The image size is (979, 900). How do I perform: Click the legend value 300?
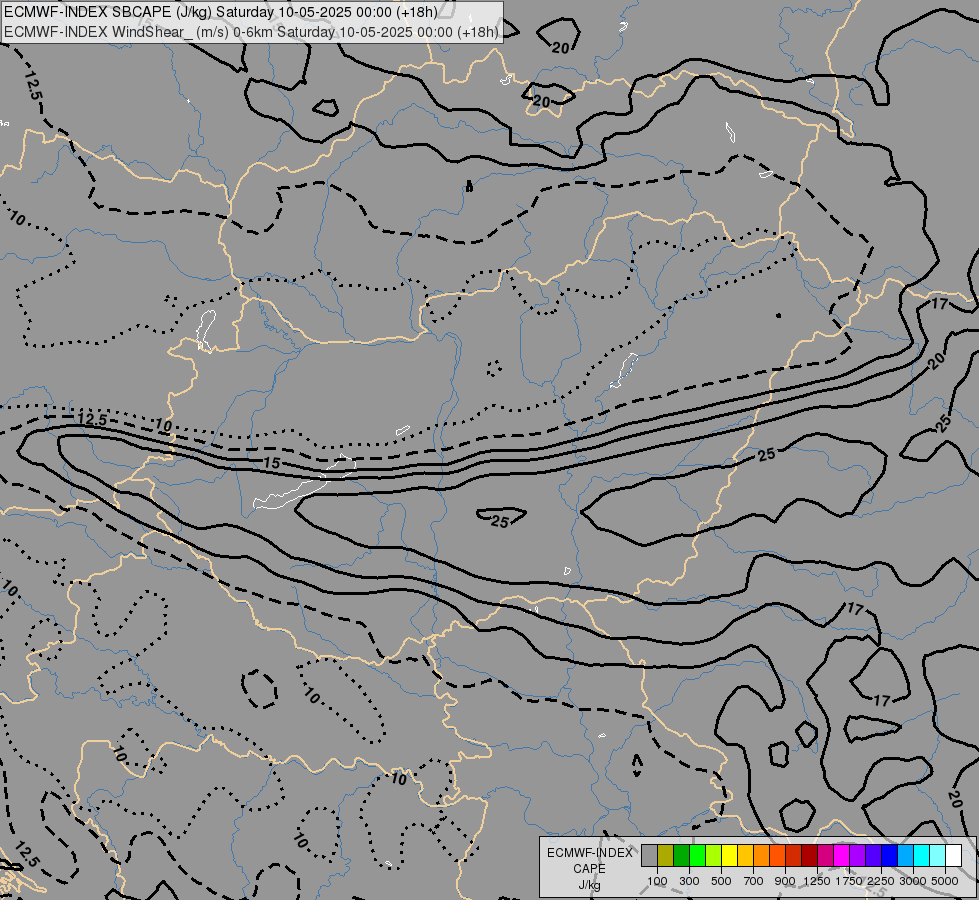pyautogui.click(x=689, y=881)
